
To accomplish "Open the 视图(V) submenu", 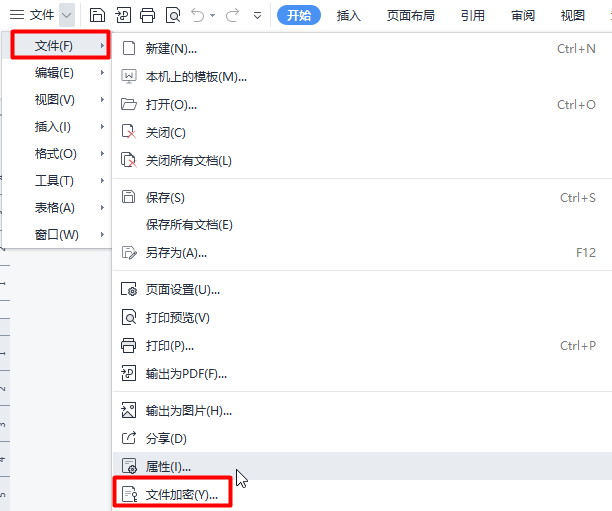I will 57,100.
